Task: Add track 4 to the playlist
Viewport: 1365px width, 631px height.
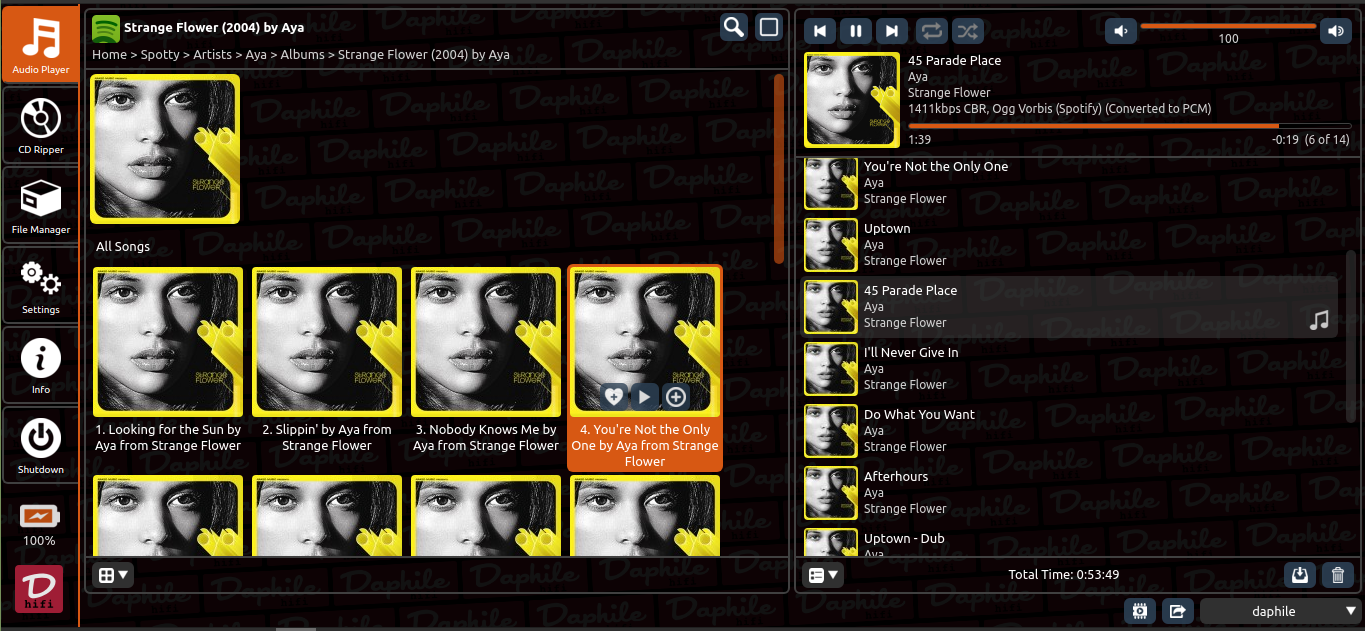Action: point(676,397)
